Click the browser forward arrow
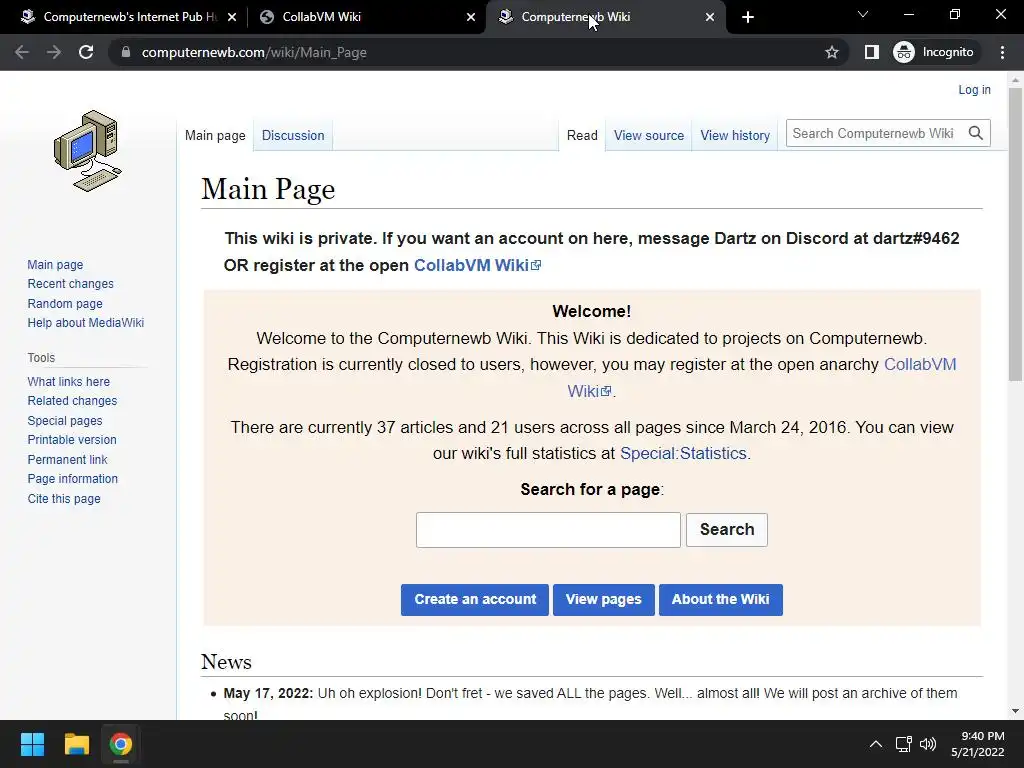This screenshot has width=1024, height=768. coord(54,52)
